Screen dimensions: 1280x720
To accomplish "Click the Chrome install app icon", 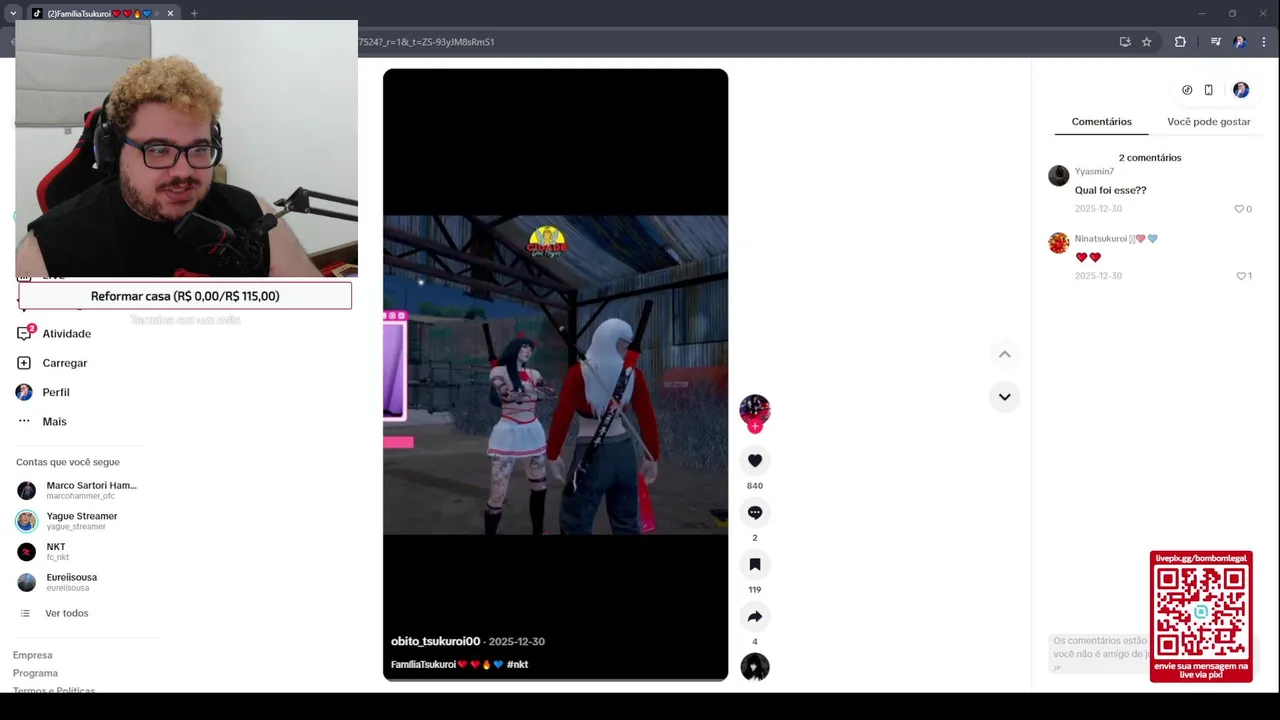I will click(1125, 42).
